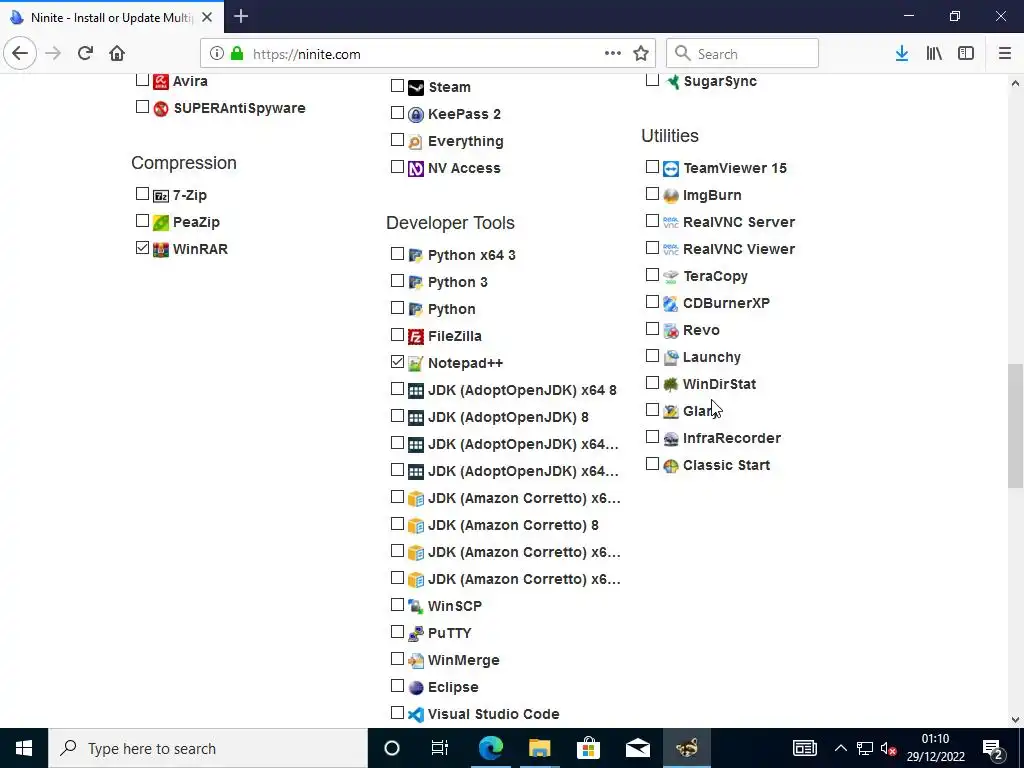This screenshot has width=1024, height=768.
Task: Click the Visual Studio Code icon
Action: pos(415,714)
